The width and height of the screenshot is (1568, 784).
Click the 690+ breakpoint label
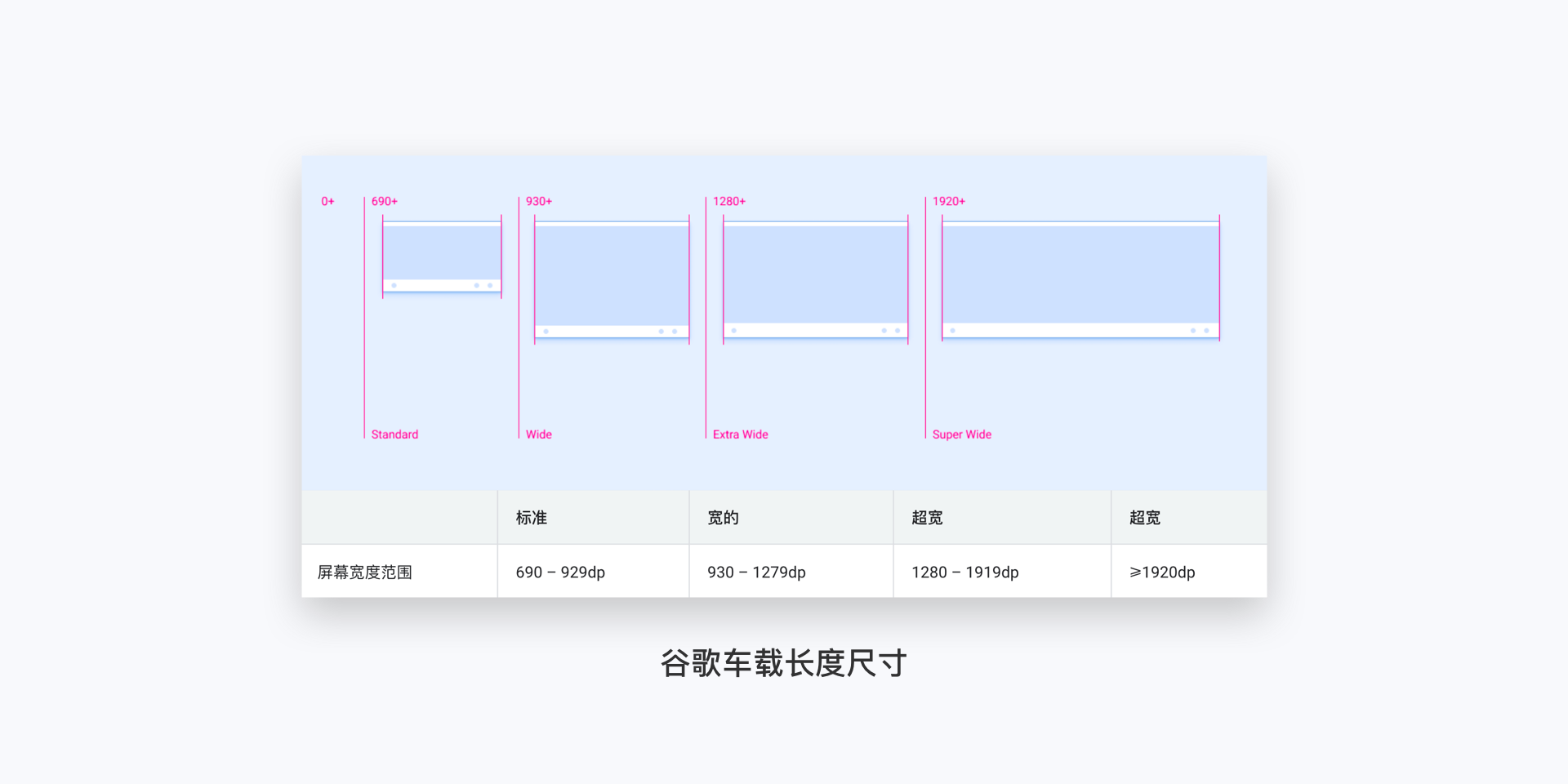[385, 201]
